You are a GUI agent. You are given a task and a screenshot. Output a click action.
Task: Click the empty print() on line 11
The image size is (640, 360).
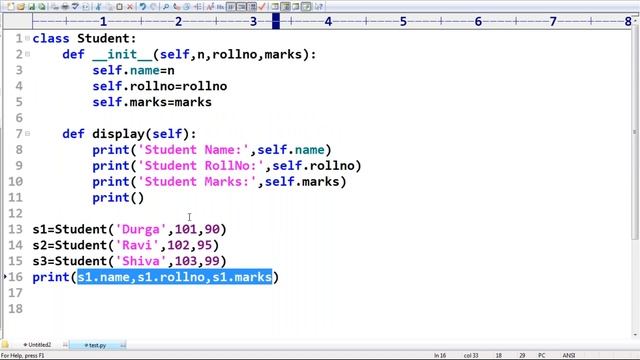[x=118, y=198]
